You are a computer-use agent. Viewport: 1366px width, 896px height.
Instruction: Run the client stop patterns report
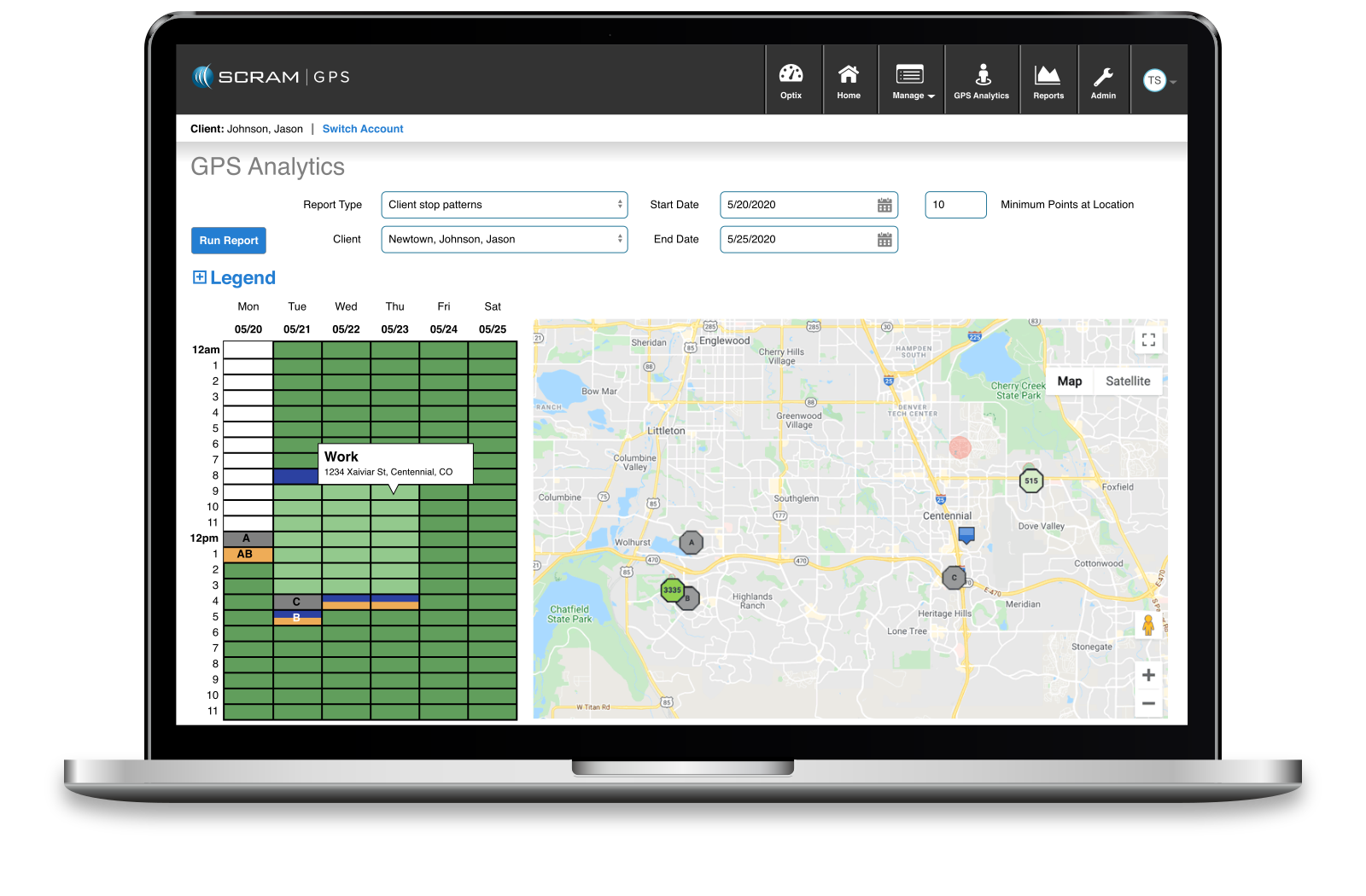pyautogui.click(x=227, y=240)
